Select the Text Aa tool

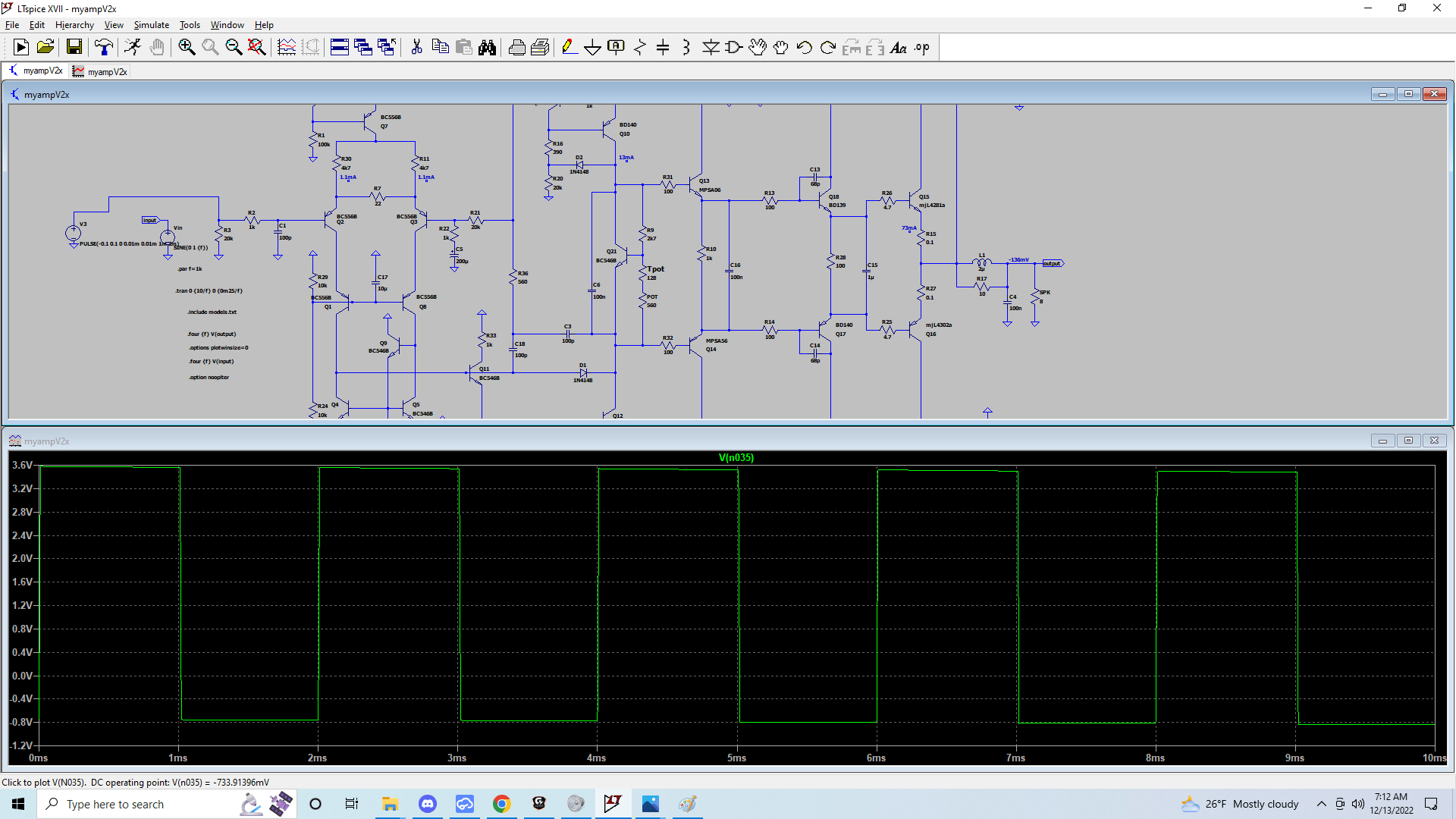click(899, 48)
